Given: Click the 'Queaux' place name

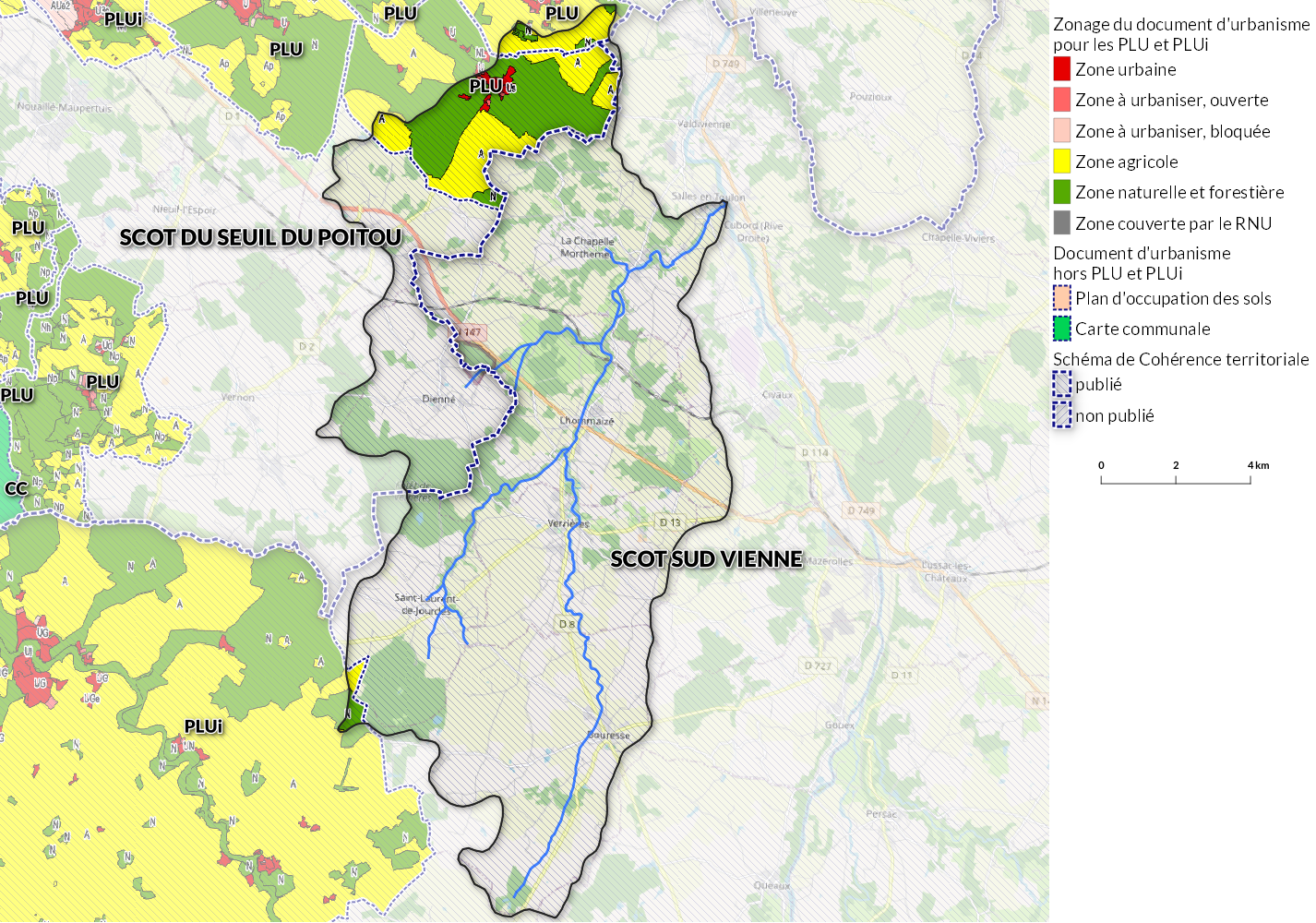Looking at the screenshot, I should pyautogui.click(x=772, y=885).
